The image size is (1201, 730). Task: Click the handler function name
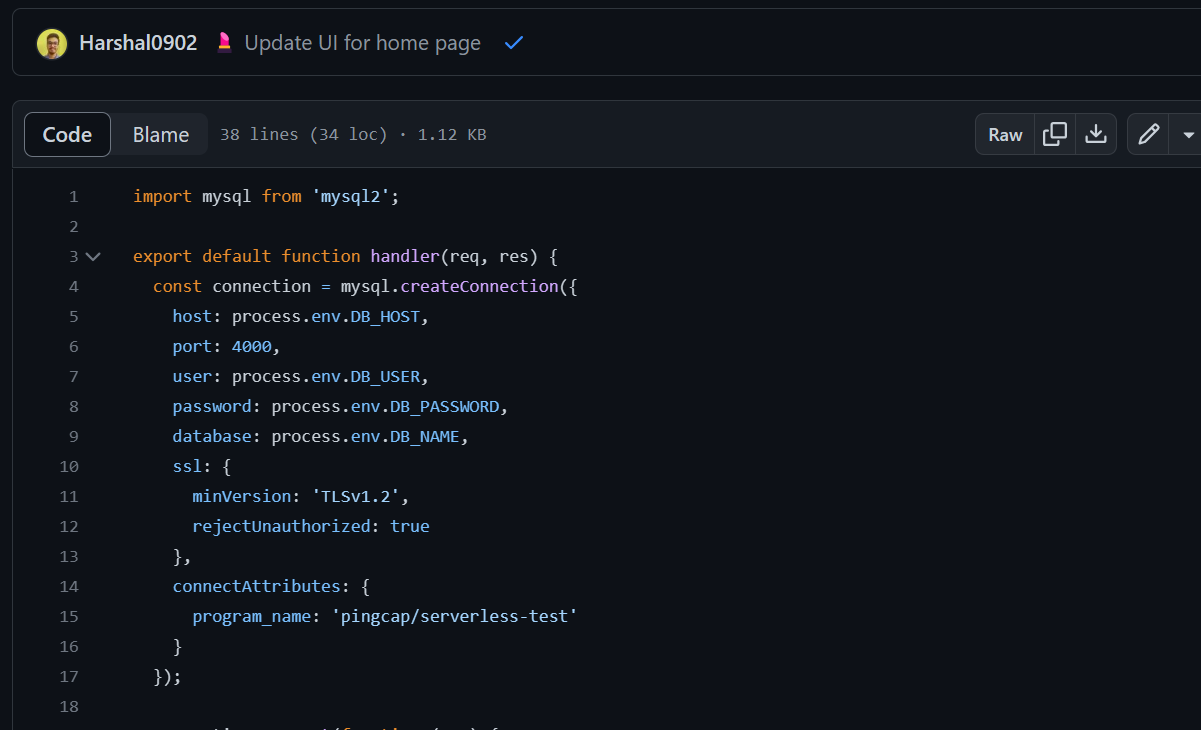click(405, 256)
